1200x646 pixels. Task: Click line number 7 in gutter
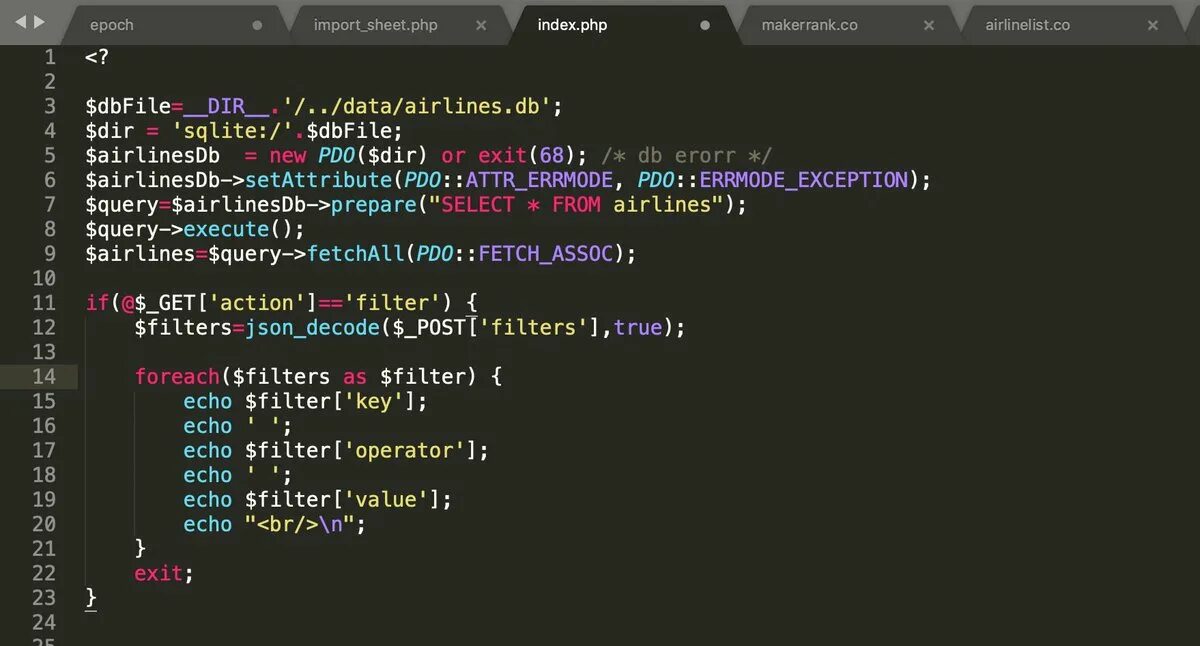(x=50, y=204)
